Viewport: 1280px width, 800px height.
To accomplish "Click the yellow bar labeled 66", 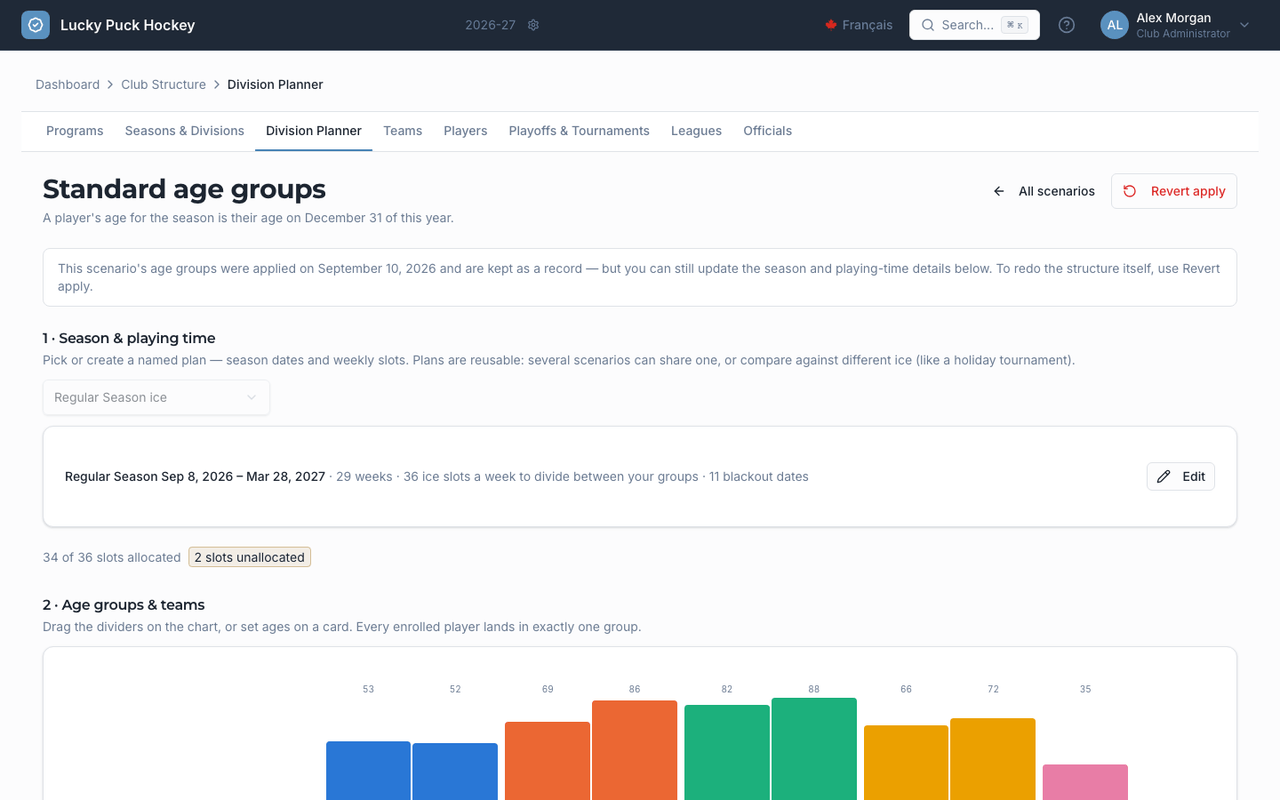I will (906, 762).
